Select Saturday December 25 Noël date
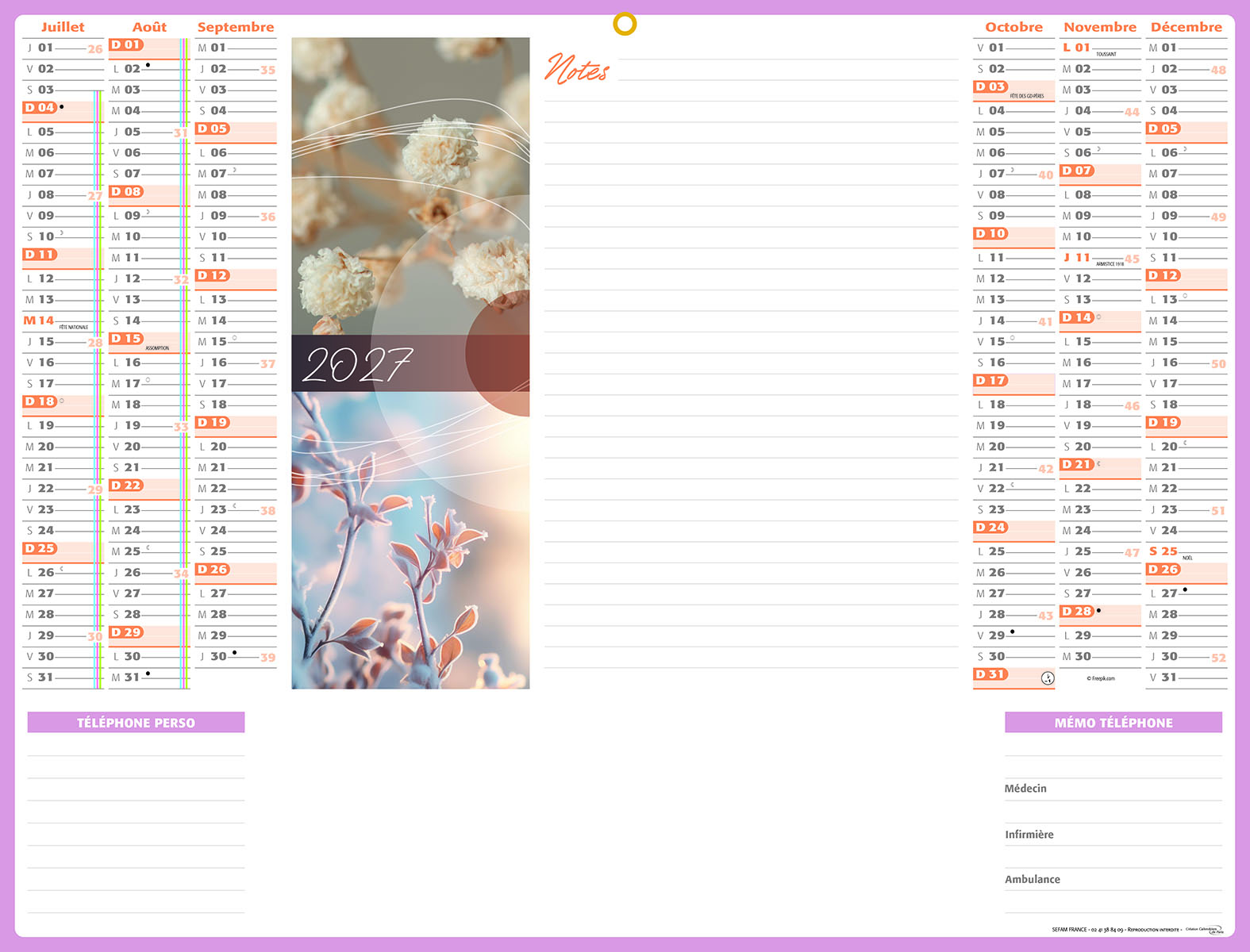This screenshot has height=952, width=1250. pos(1163,551)
